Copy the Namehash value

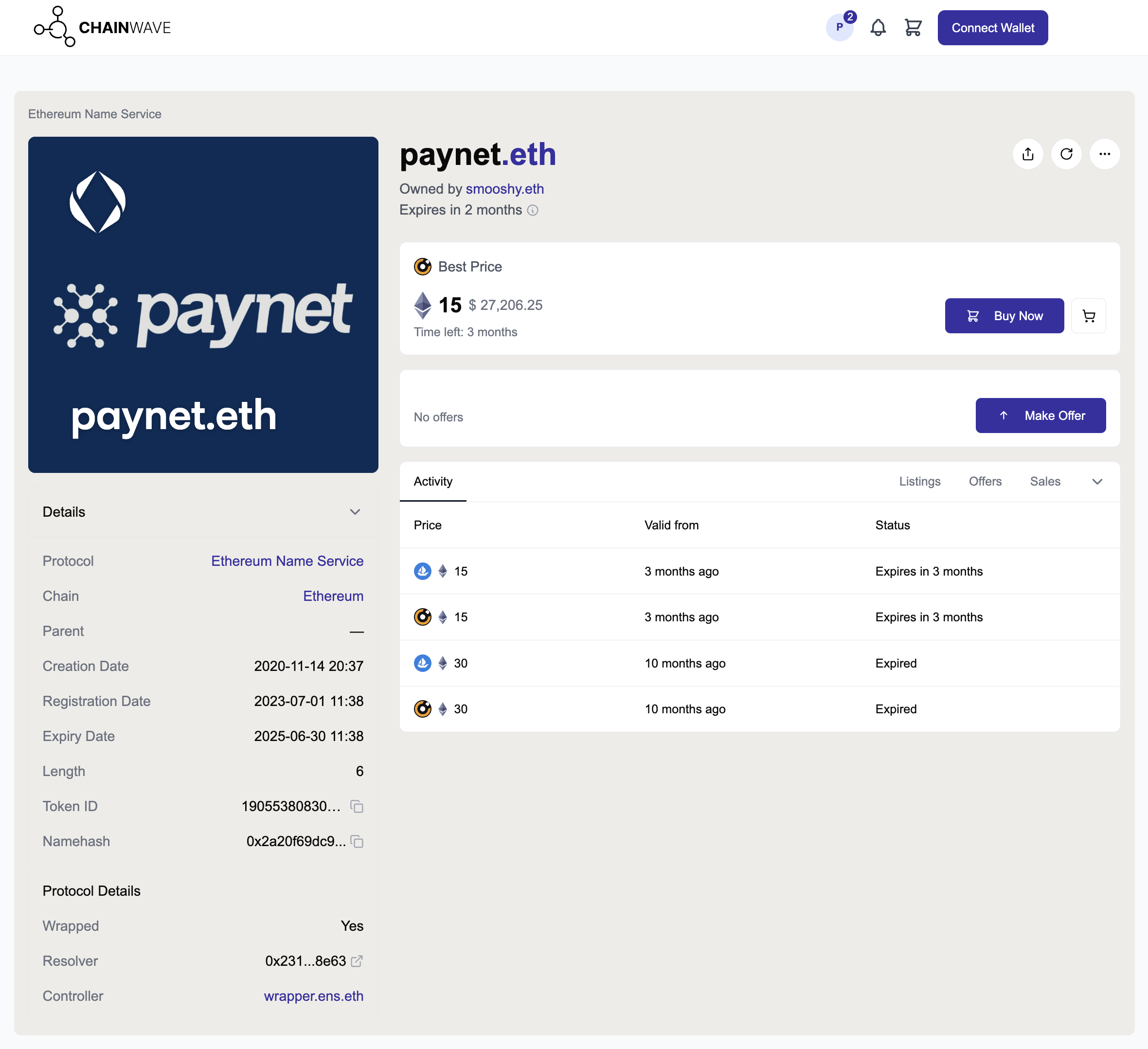coord(357,841)
